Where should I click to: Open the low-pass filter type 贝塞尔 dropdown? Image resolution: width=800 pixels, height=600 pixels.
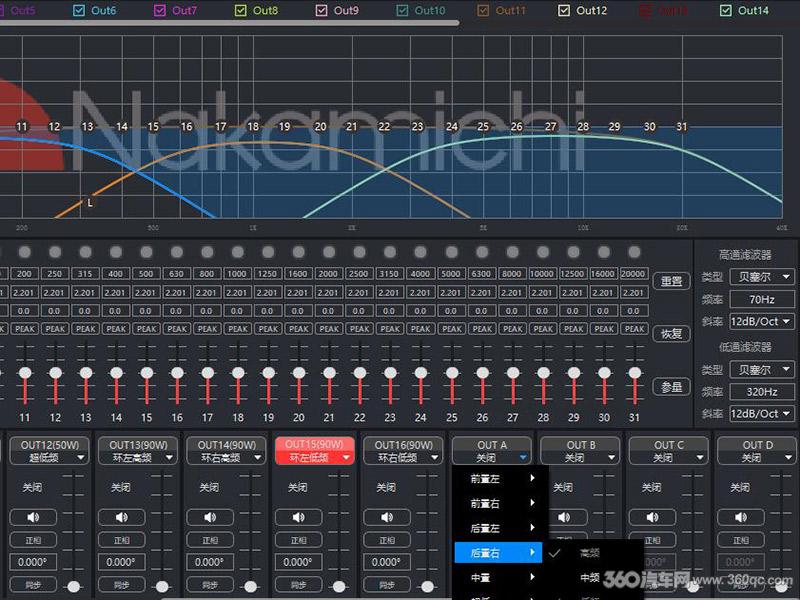coord(762,369)
